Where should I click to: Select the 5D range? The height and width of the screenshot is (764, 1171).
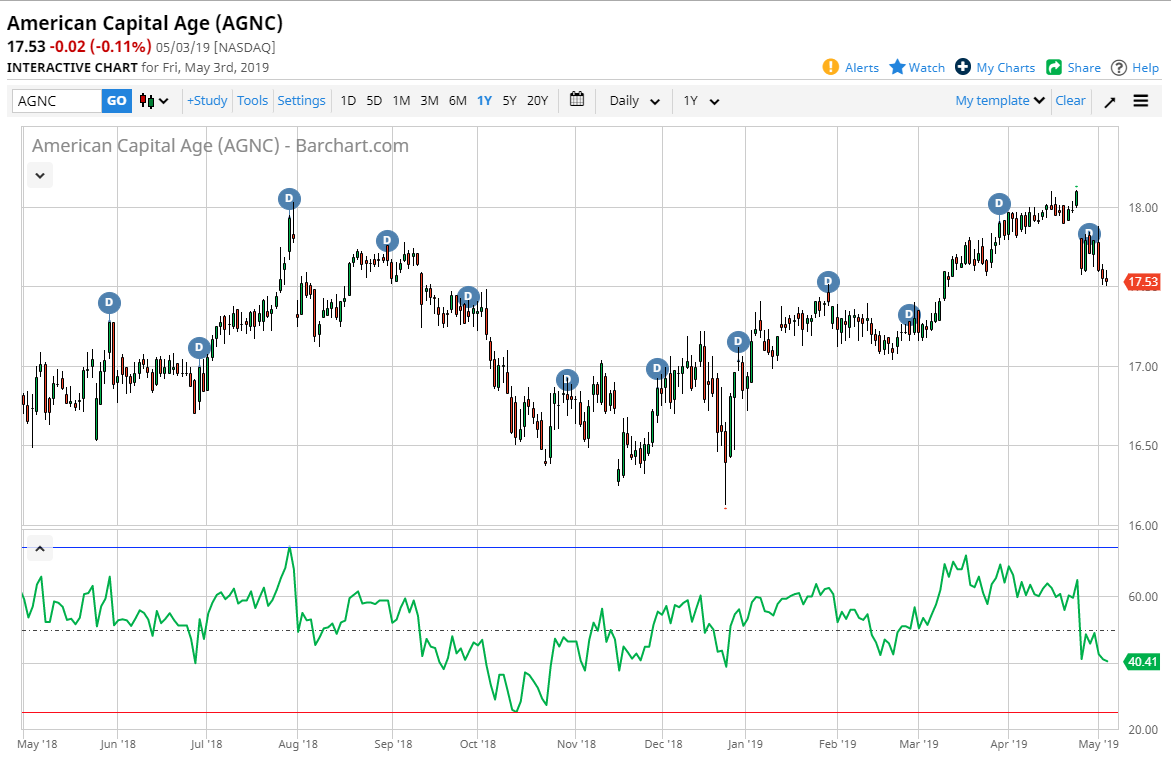[x=374, y=101]
